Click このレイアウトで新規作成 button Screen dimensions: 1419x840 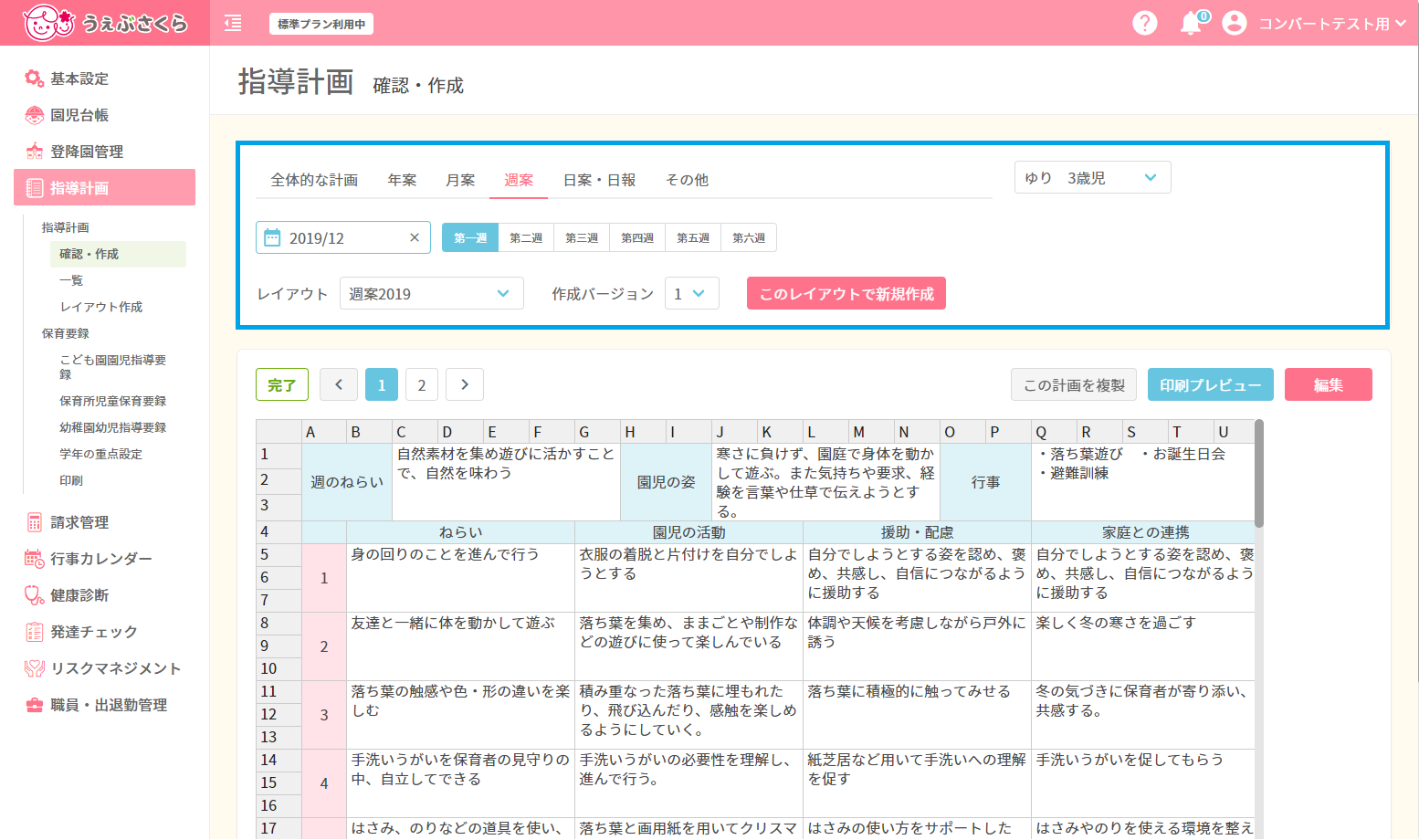pos(846,293)
